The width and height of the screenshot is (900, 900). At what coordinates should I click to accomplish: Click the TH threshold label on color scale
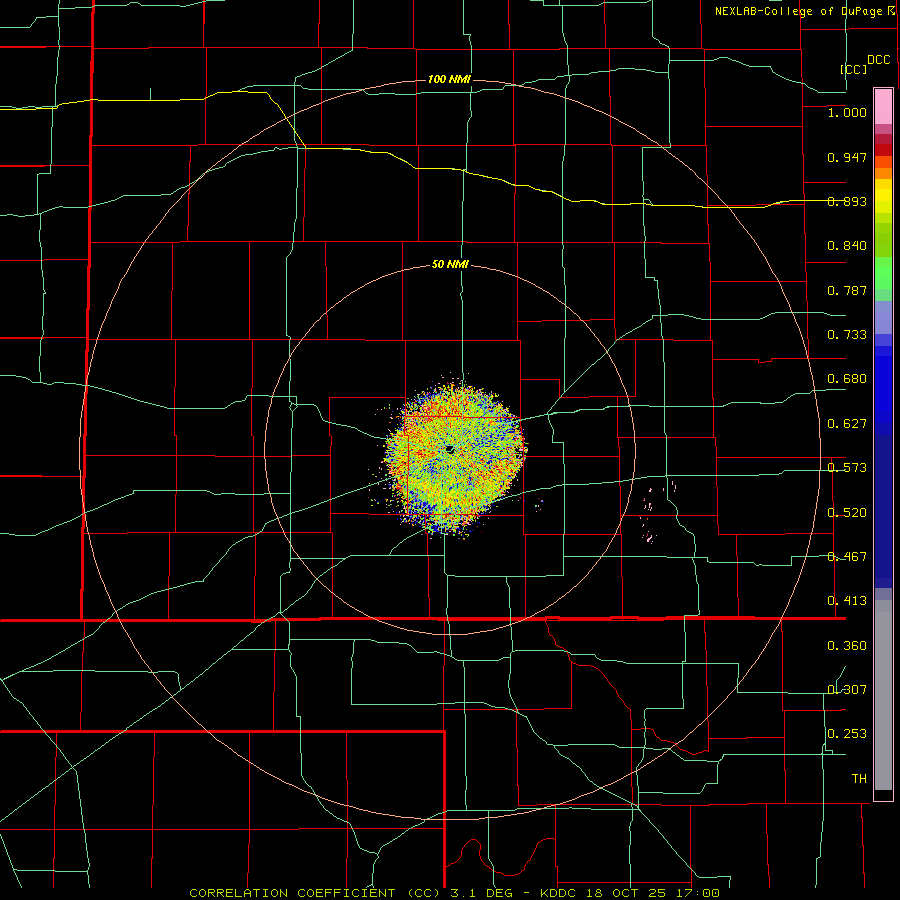(x=859, y=779)
